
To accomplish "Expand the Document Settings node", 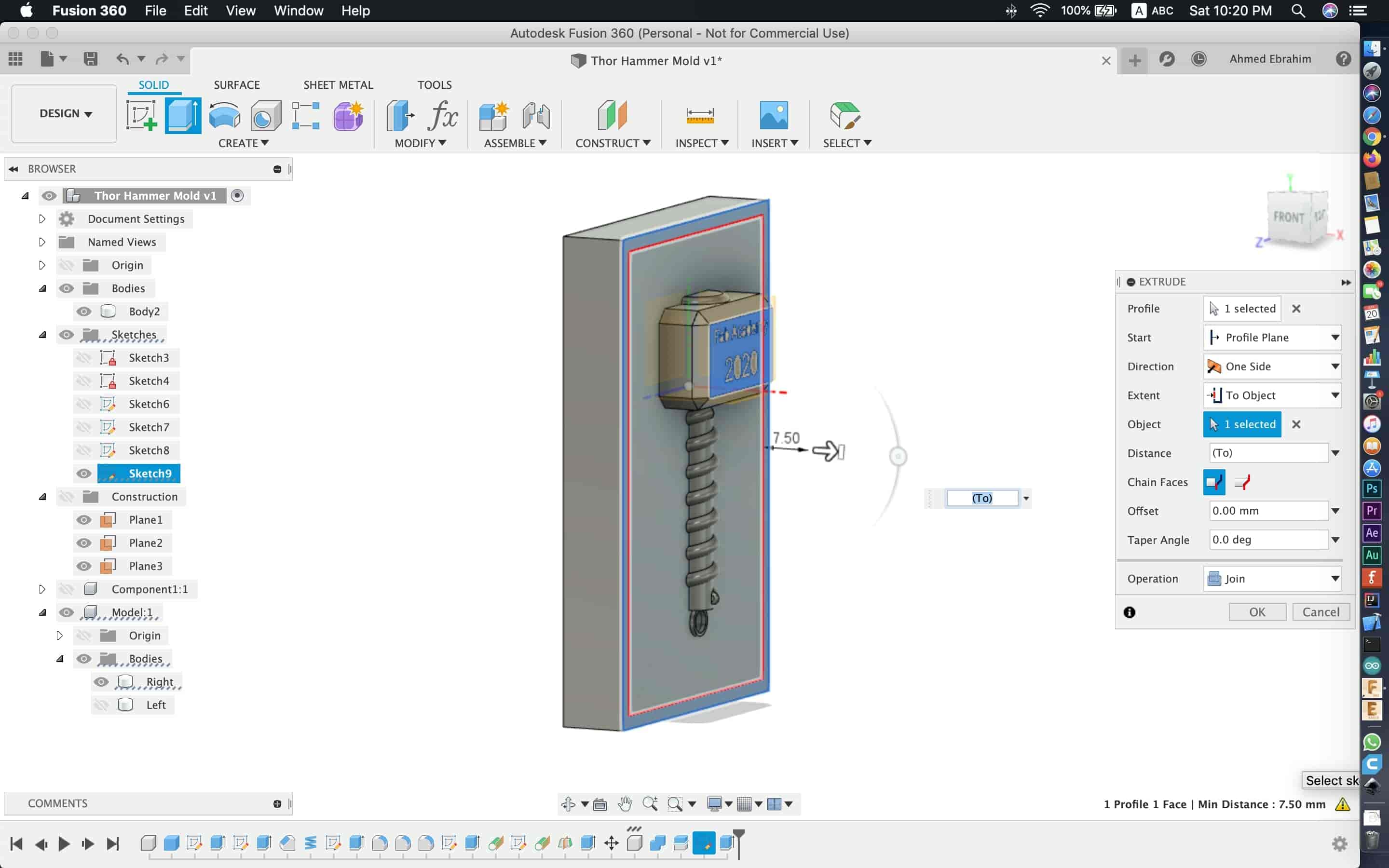I will [x=42, y=219].
